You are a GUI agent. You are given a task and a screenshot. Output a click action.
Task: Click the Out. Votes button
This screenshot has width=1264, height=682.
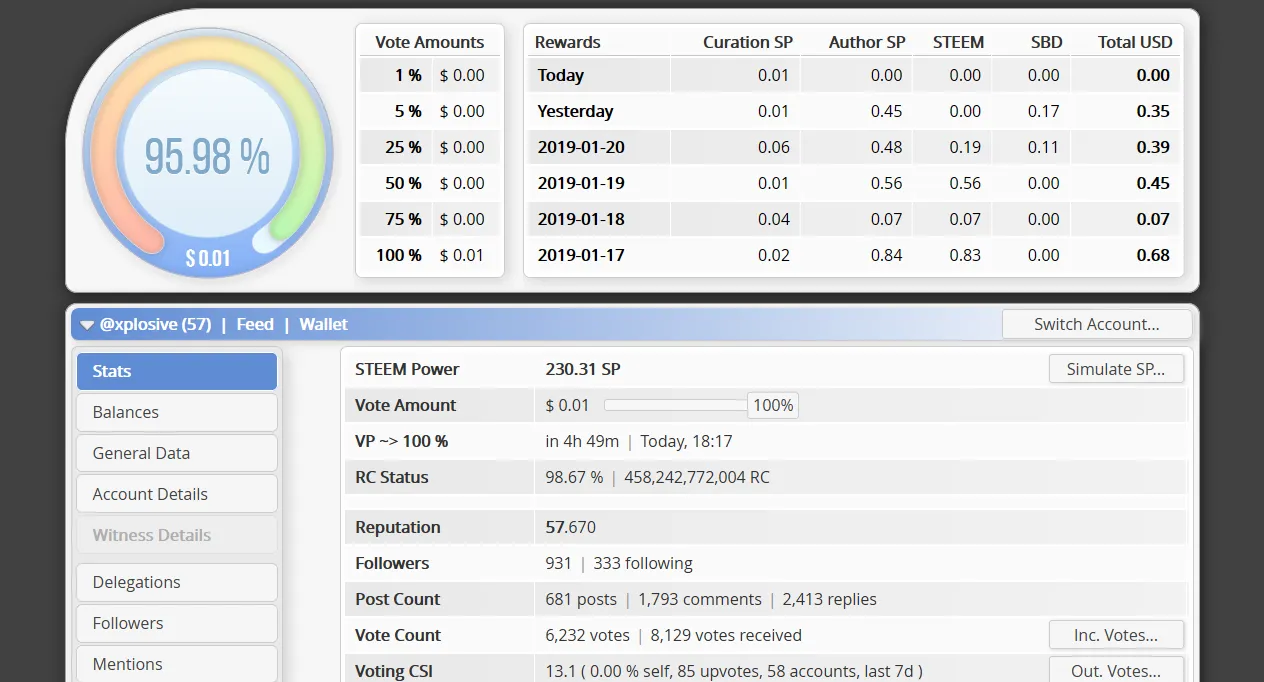(1116, 671)
